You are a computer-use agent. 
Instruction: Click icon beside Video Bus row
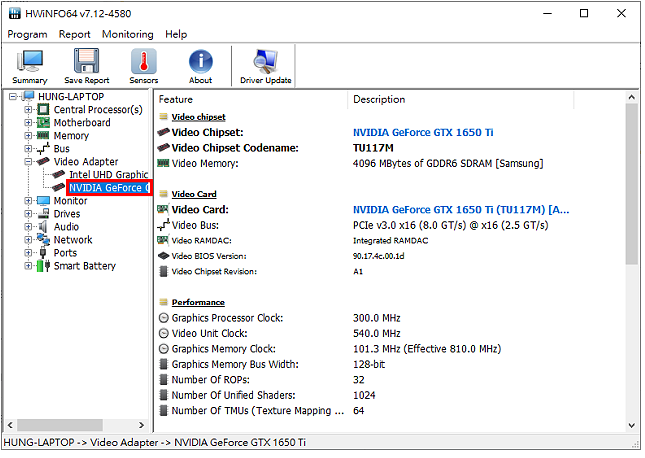[x=164, y=226]
